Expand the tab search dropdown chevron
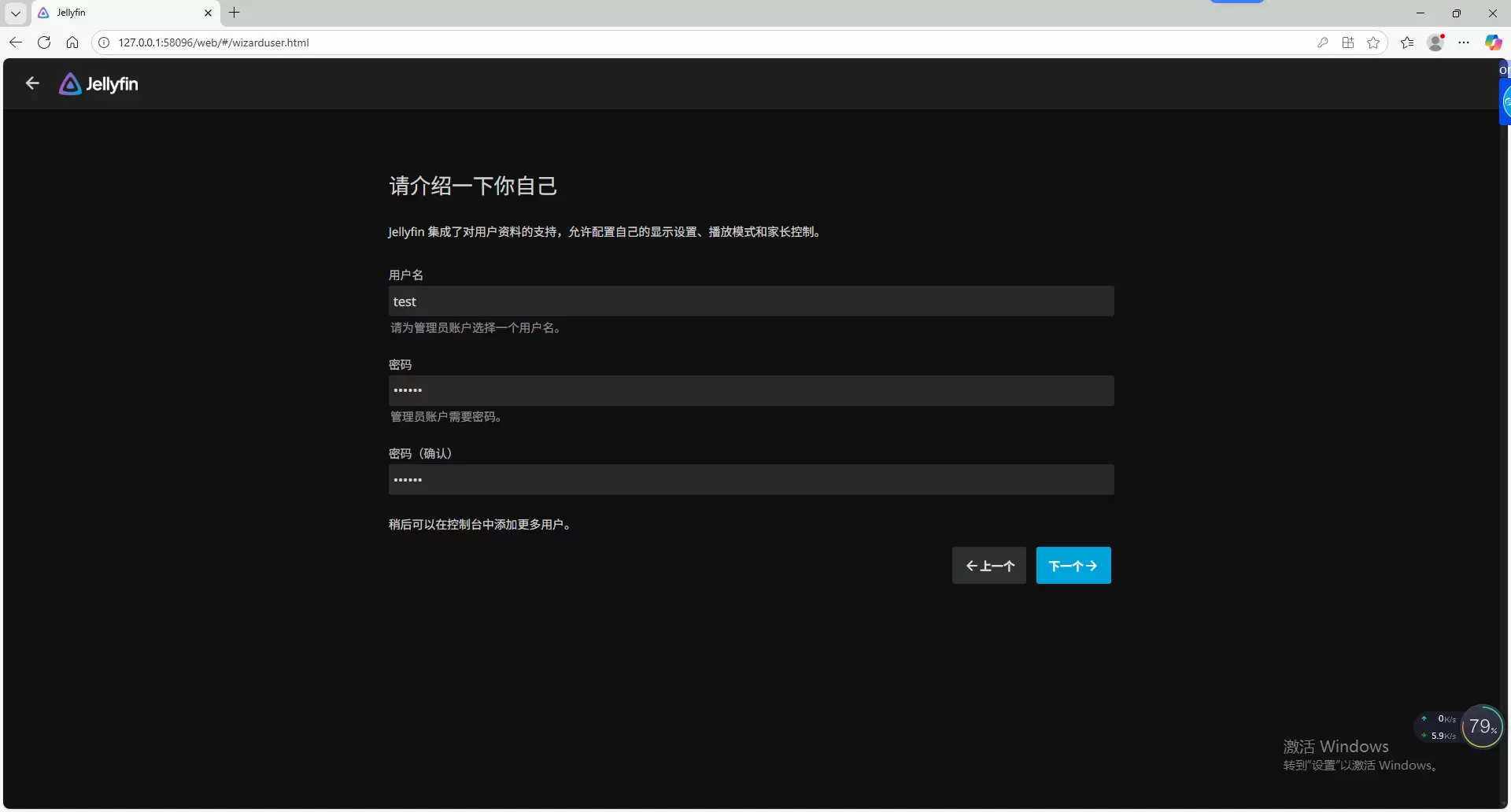Image resolution: width=1511 pixels, height=812 pixels. (16, 13)
